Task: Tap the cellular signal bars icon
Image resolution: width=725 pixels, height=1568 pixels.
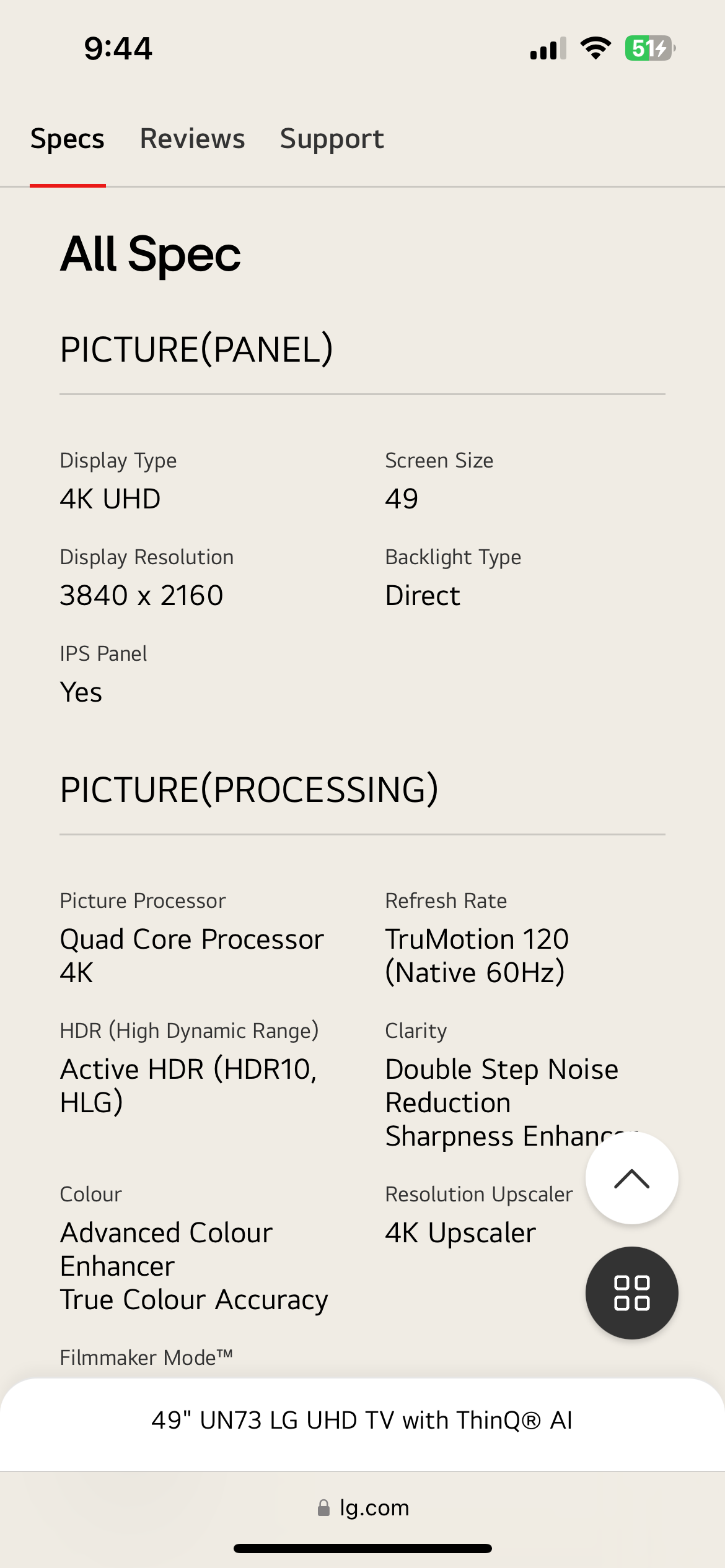Action: [x=548, y=48]
